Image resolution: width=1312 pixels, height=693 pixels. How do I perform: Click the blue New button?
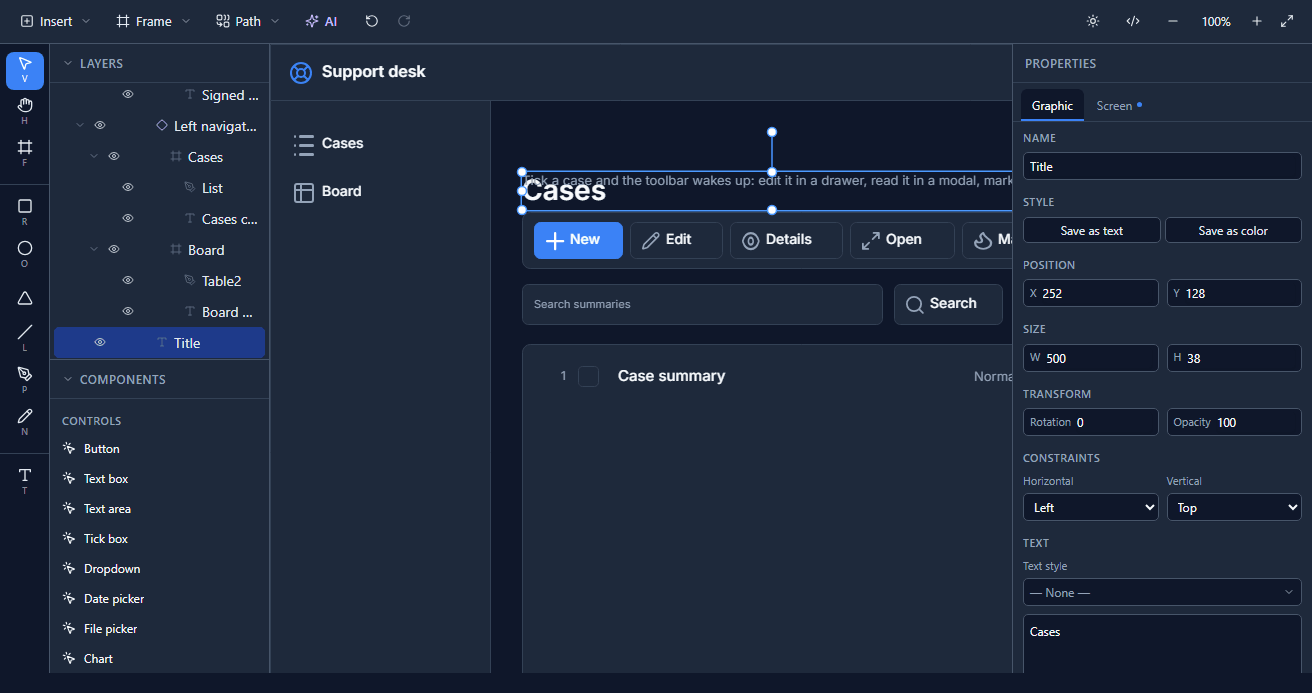[578, 240]
